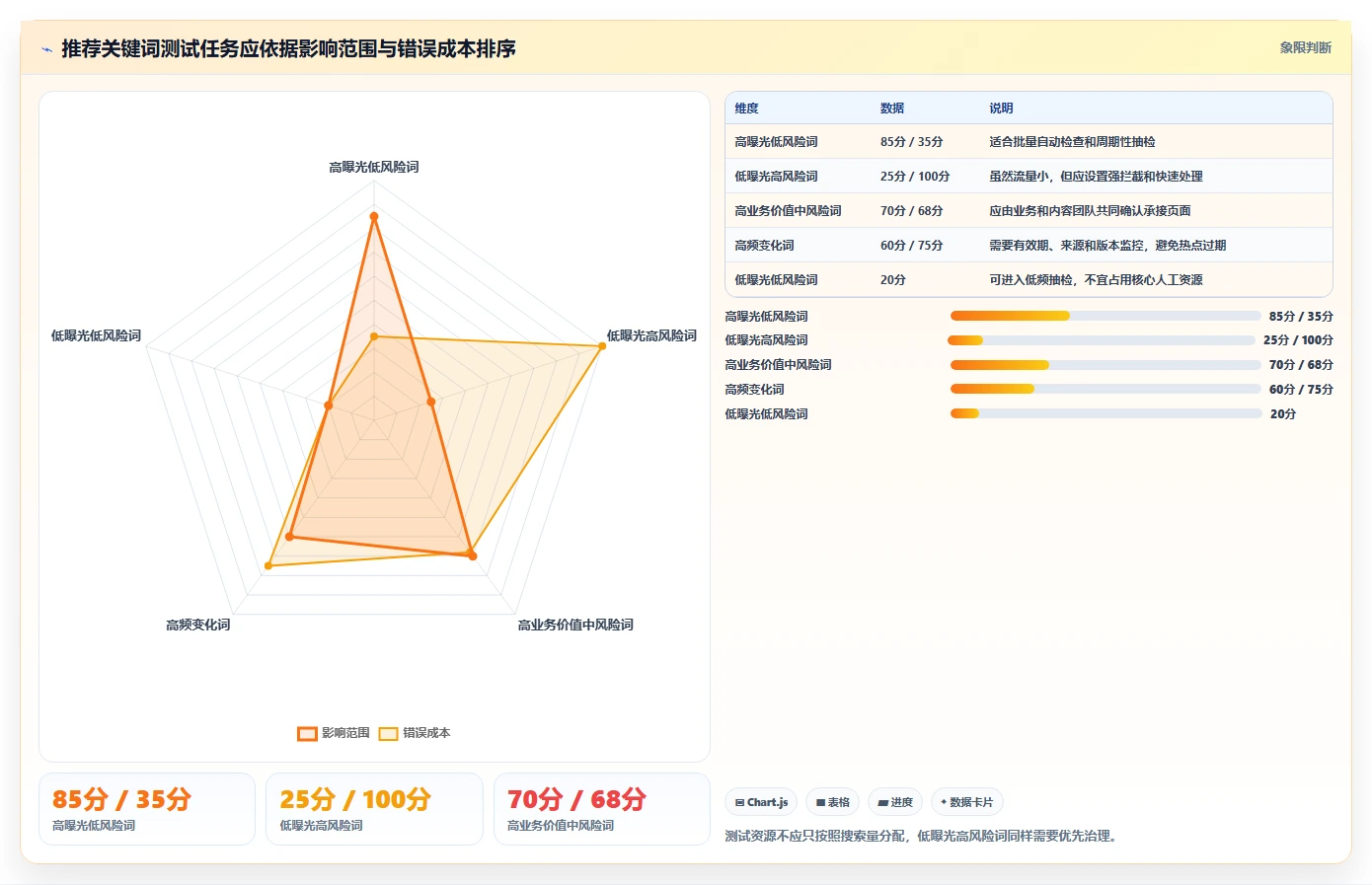Click the 影响范围 point on the 低曝光高风险词 axis
This screenshot has width=1372, height=885.
click(x=430, y=402)
